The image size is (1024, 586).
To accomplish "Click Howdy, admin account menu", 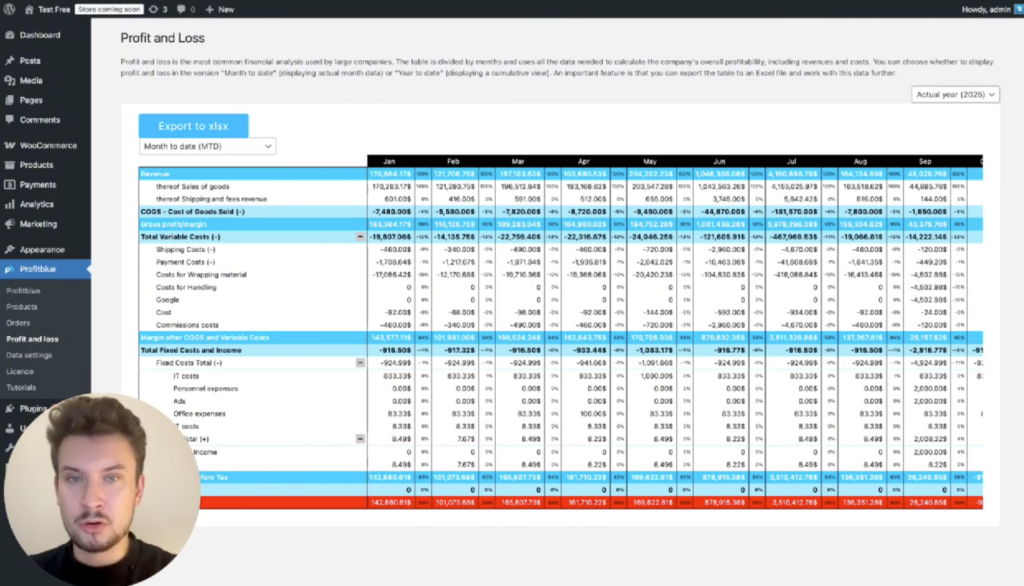I will coord(984,9).
